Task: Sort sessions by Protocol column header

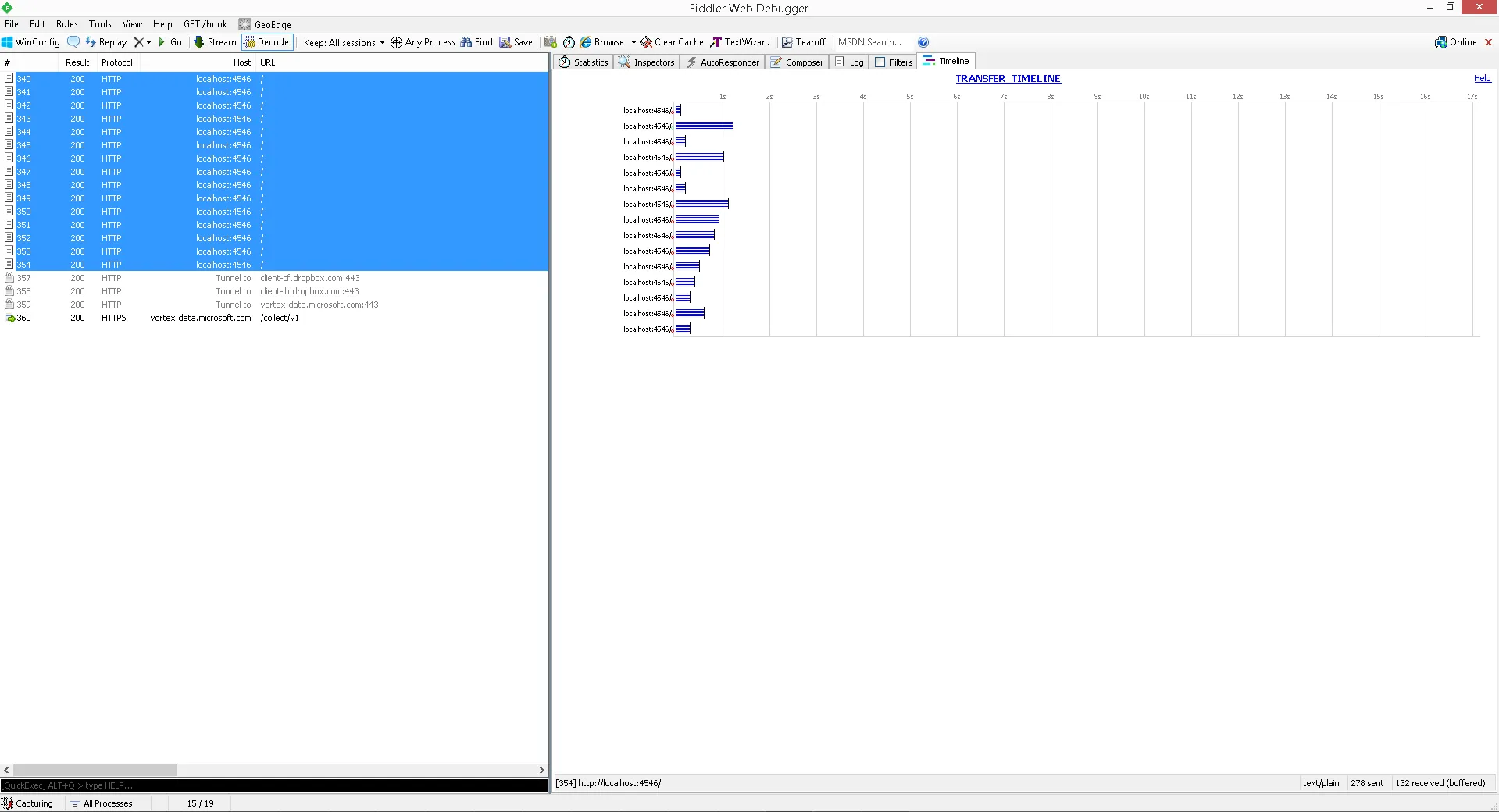Action: [x=117, y=62]
